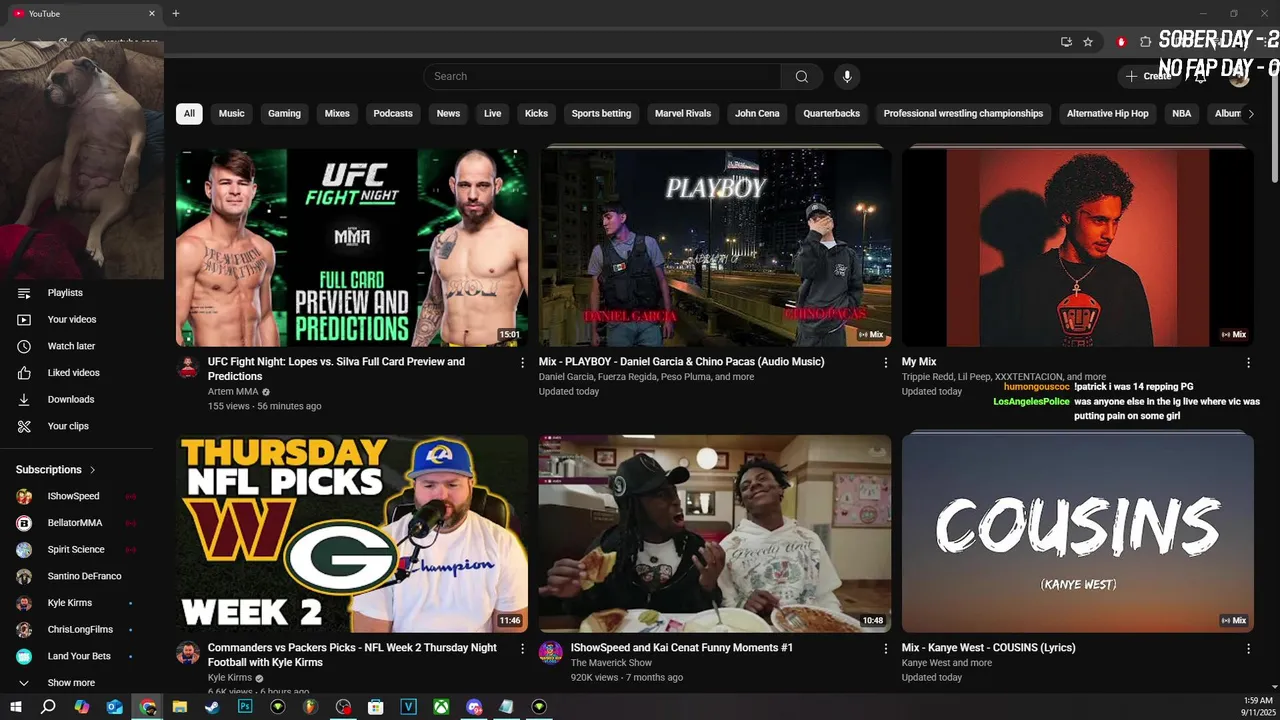This screenshot has height=720, width=1280.
Task: Open the Xbox app from the taskbar
Action: 441,707
